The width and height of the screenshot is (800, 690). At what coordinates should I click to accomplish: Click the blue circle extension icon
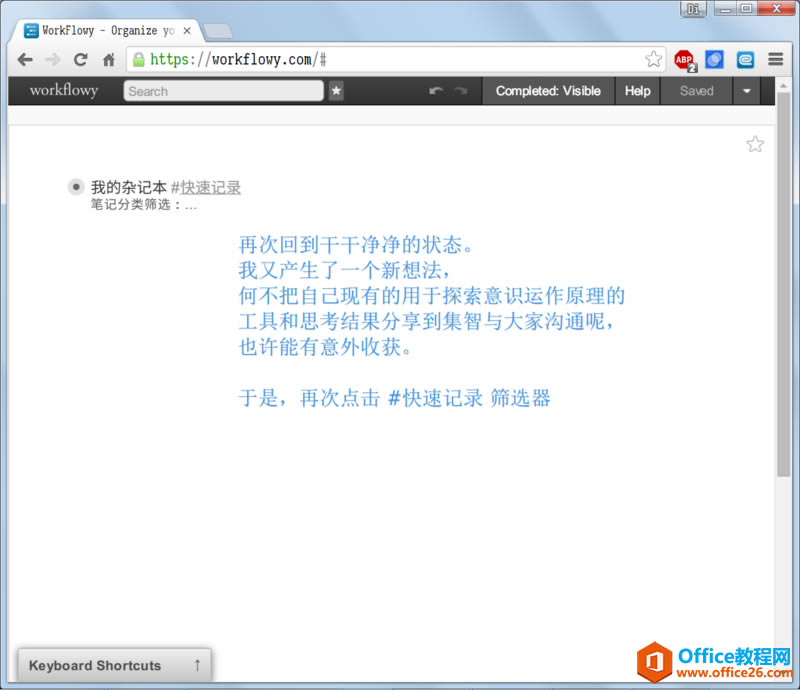(x=714, y=60)
